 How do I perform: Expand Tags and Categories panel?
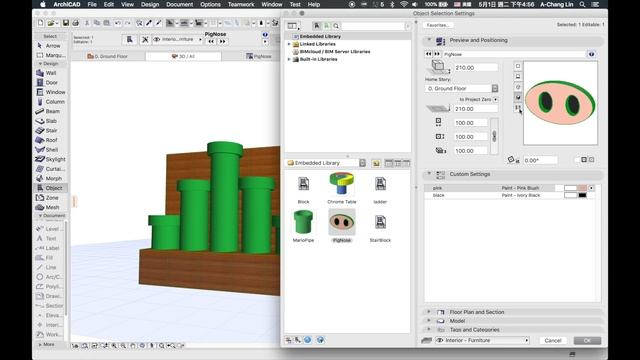click(429, 329)
